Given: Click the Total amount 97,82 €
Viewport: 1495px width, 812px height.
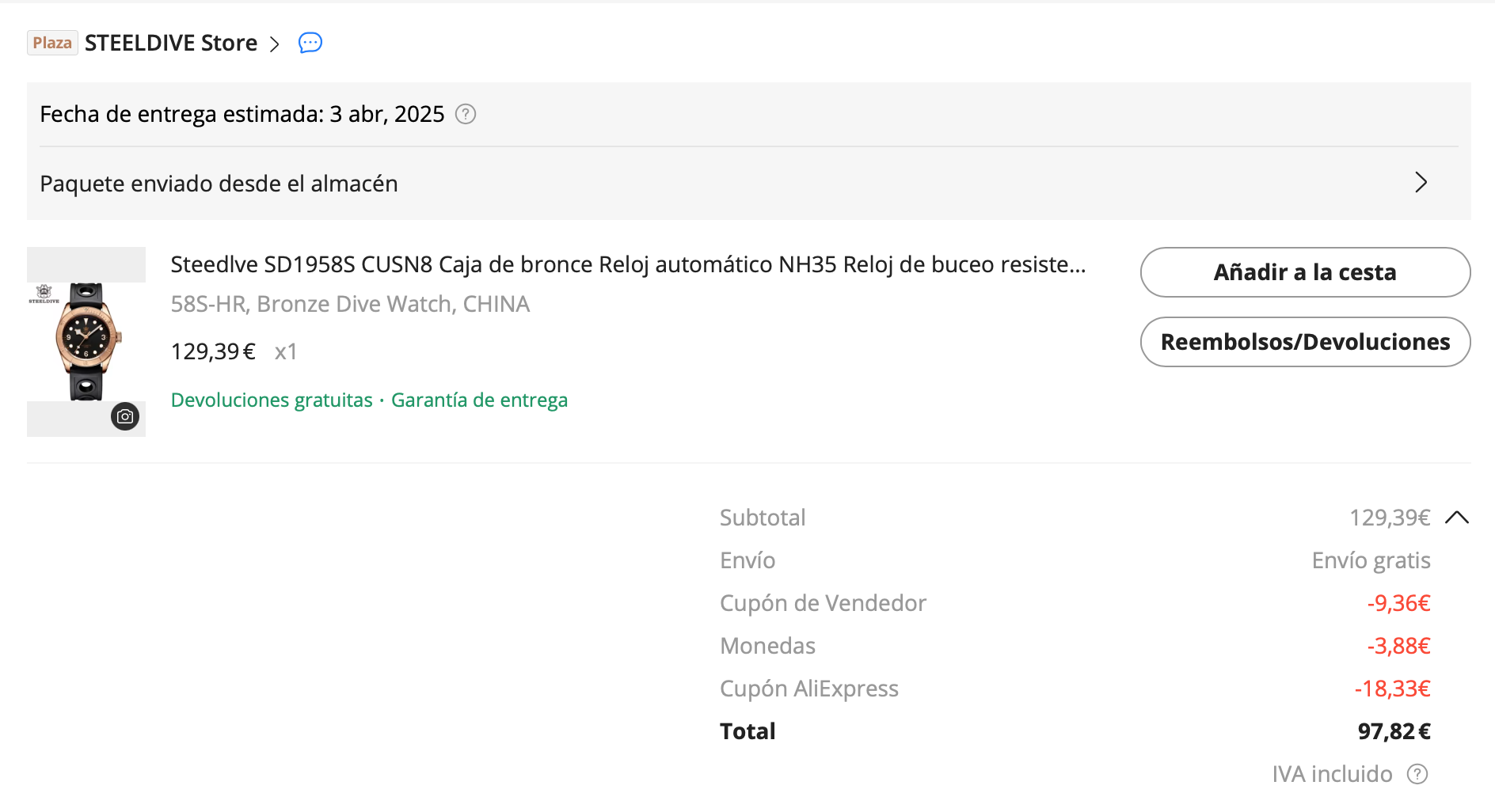Looking at the screenshot, I should [1394, 731].
